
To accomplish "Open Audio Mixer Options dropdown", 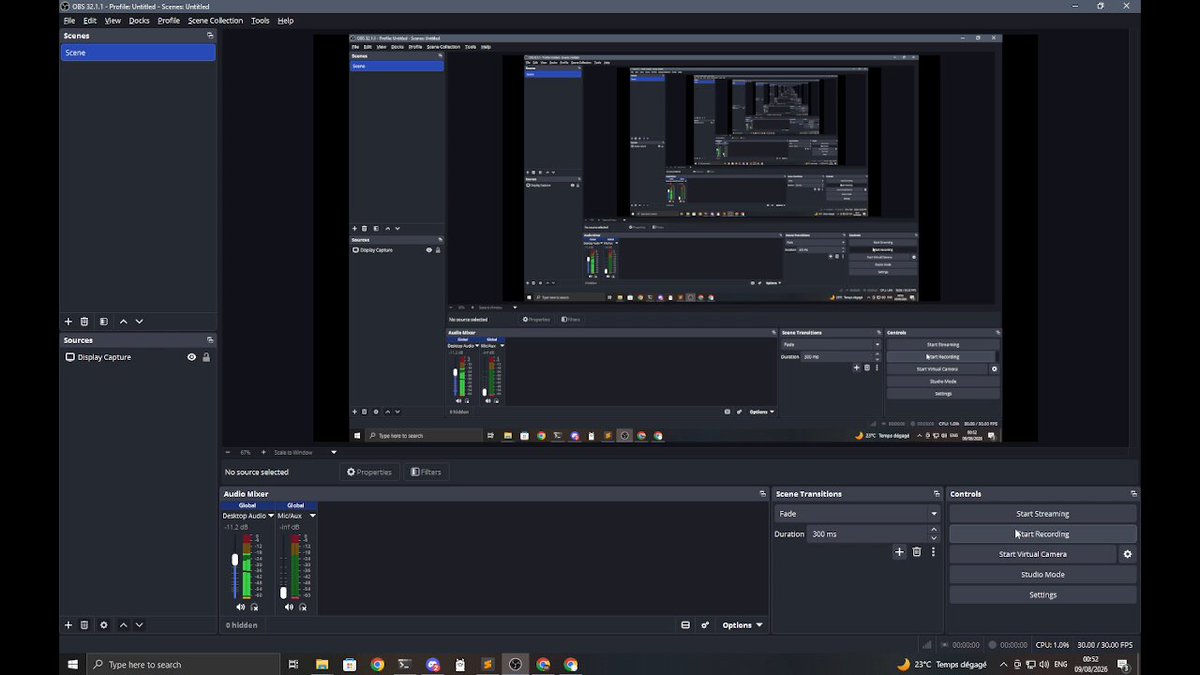I will click(742, 625).
